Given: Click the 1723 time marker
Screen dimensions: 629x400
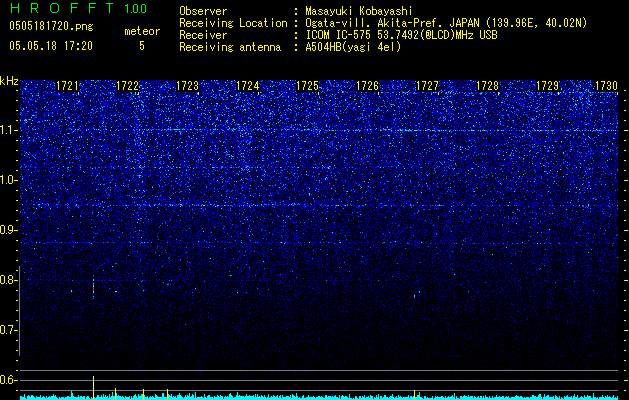Looking at the screenshot, I should 187,86.
